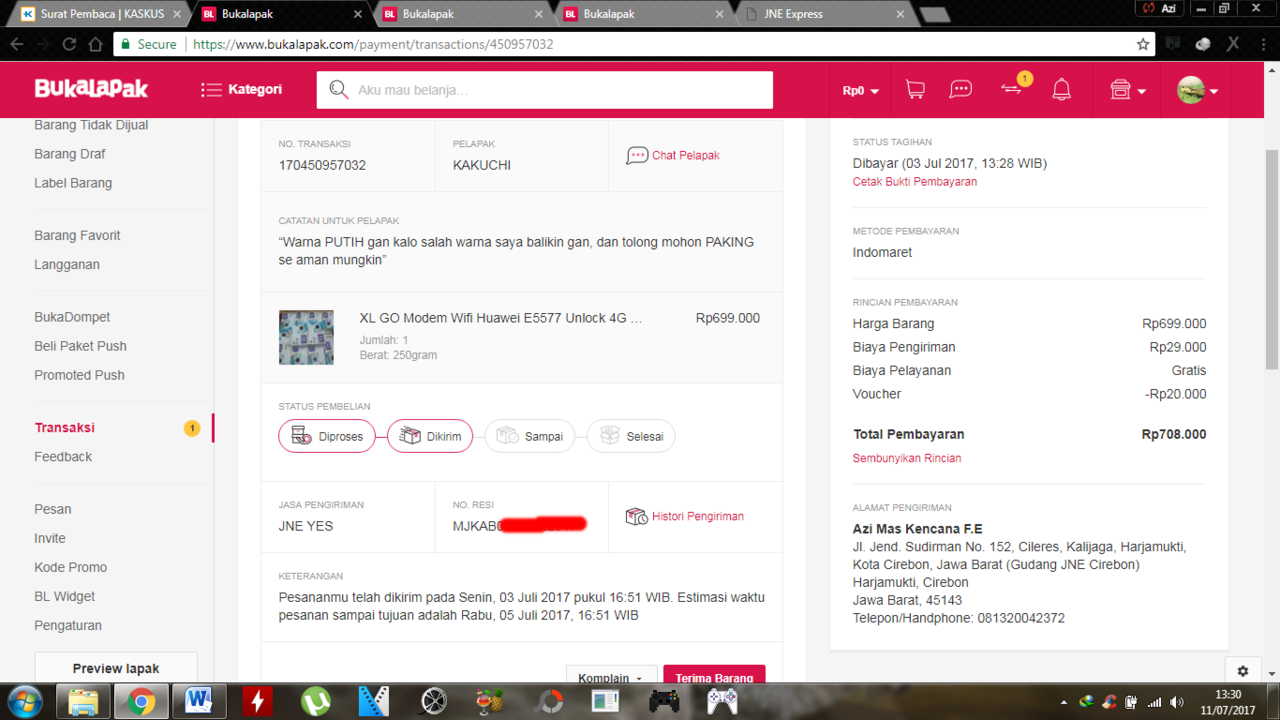Screen dimensions: 1280x720
Task: Open Pesan in sidebar
Action: click(53, 509)
